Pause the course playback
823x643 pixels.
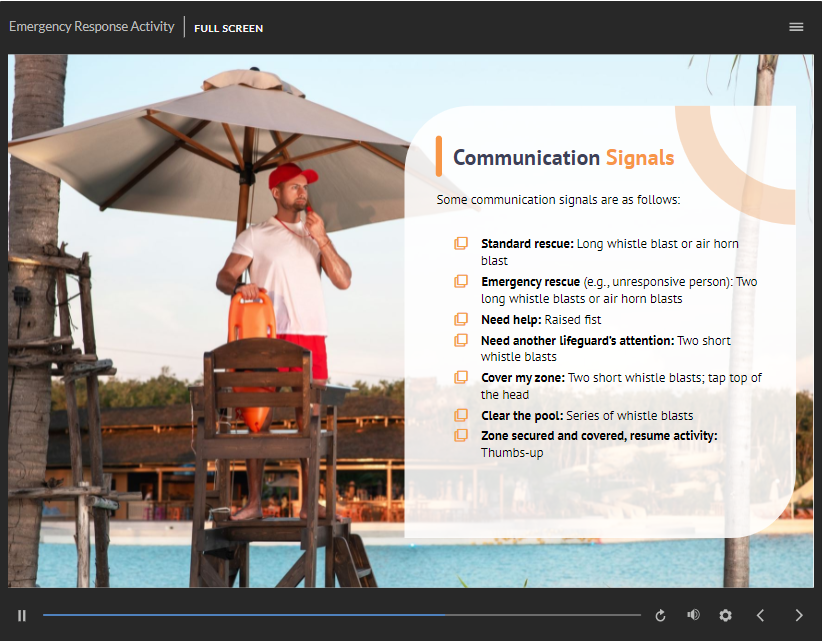coord(22,616)
